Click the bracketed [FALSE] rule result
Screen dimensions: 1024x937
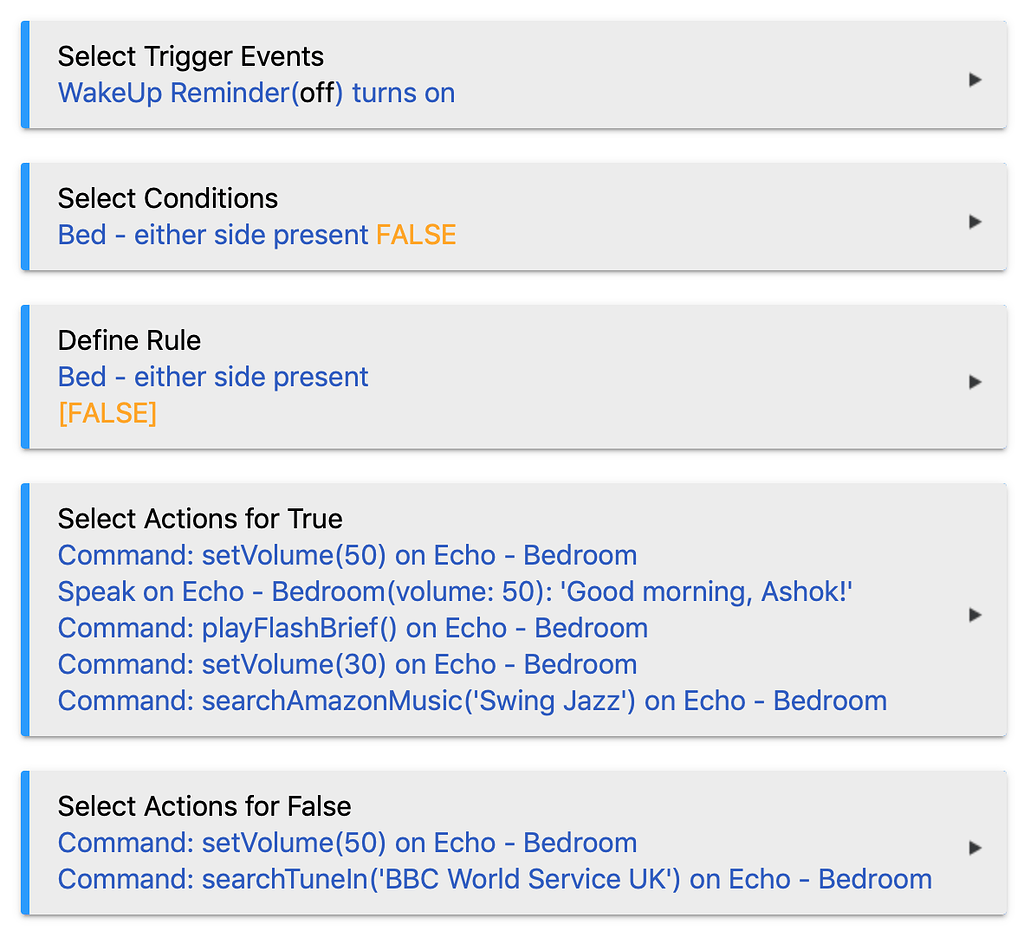pyautogui.click(x=107, y=413)
